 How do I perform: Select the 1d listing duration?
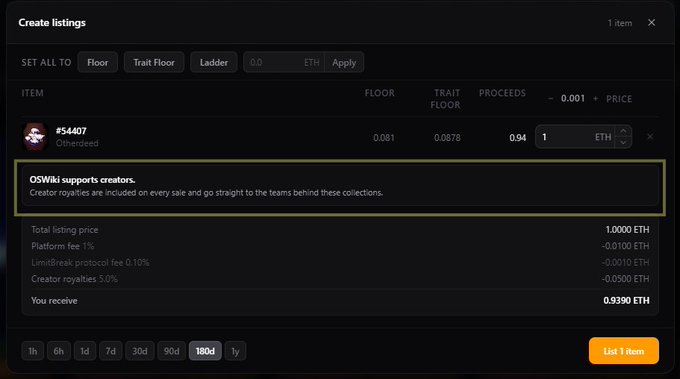tap(85, 351)
